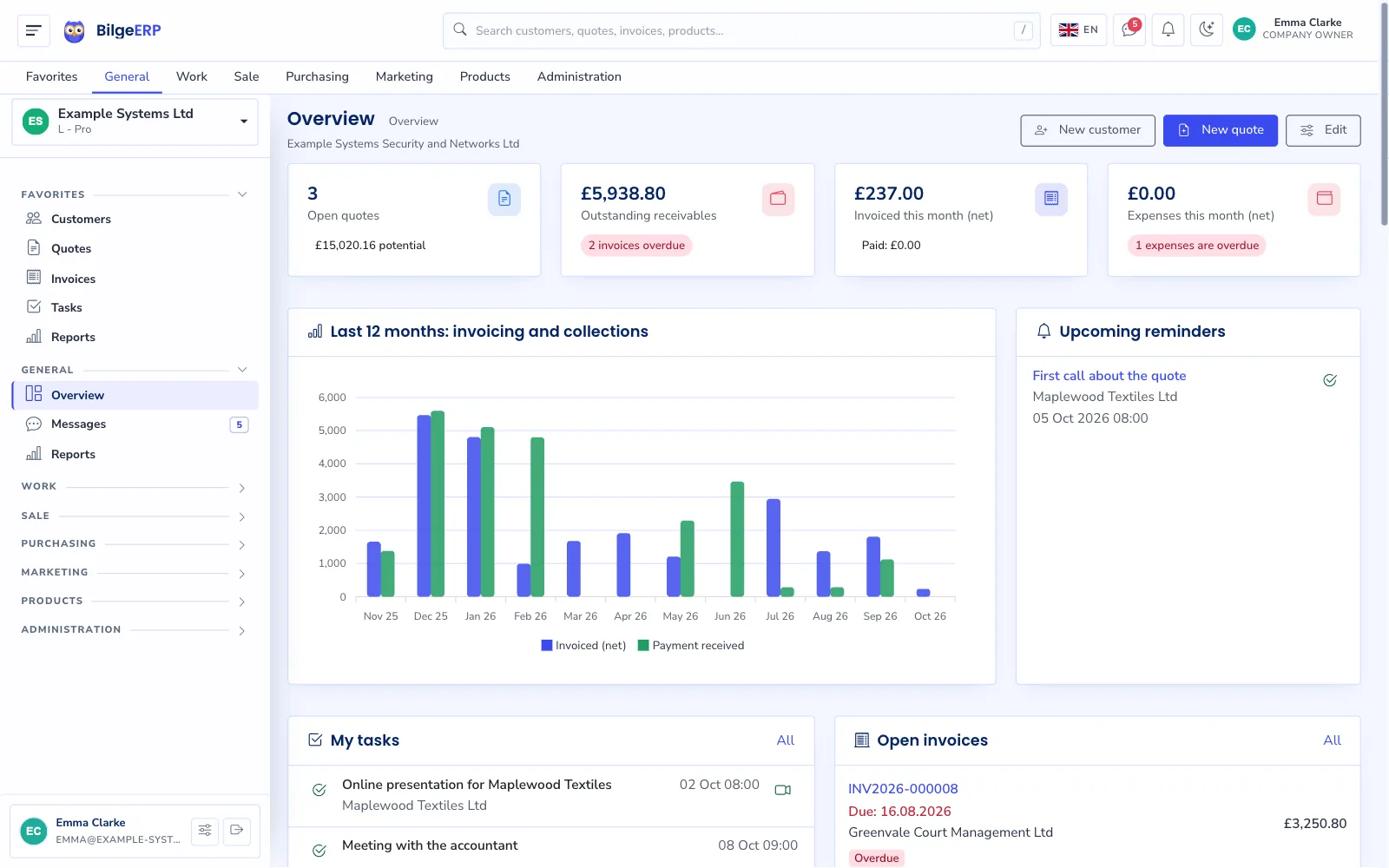Click the Overview breadcrumb text
Screen dimensions: 1389x868
tap(413, 122)
